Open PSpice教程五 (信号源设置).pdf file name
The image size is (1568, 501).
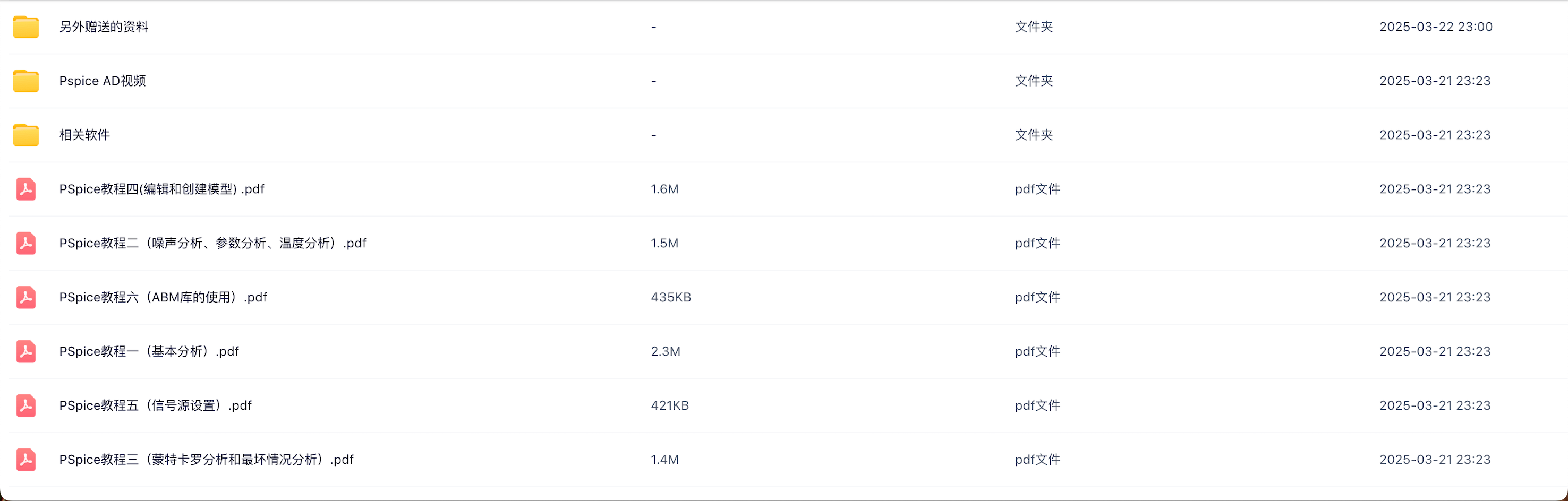click(x=155, y=405)
